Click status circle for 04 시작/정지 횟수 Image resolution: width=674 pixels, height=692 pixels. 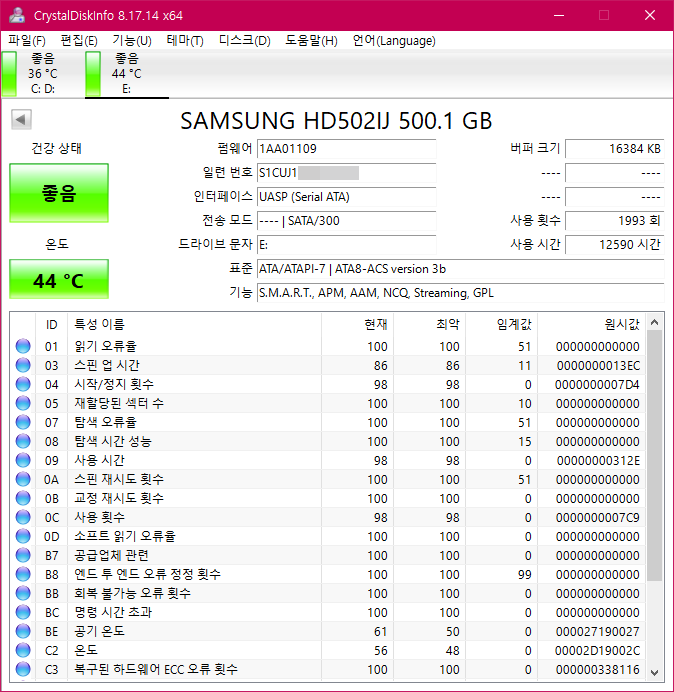[23, 384]
